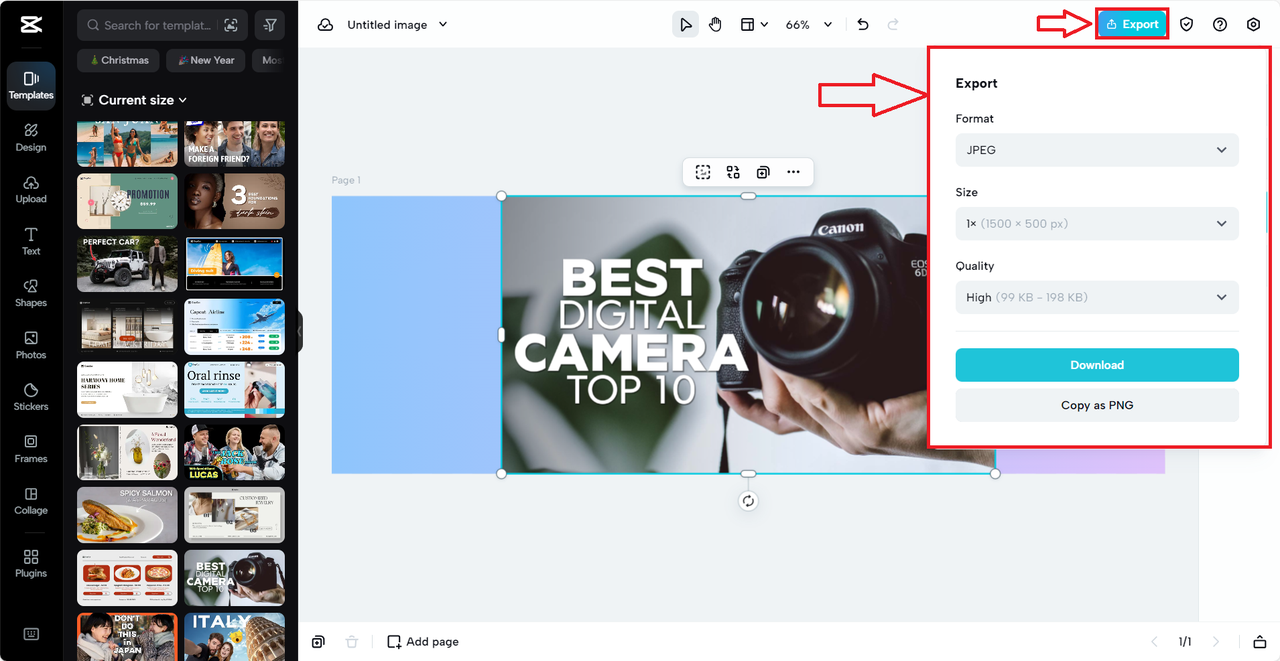Open the settings hexagon icon
Viewport: 1280px width, 661px height.
pyautogui.click(x=1253, y=25)
